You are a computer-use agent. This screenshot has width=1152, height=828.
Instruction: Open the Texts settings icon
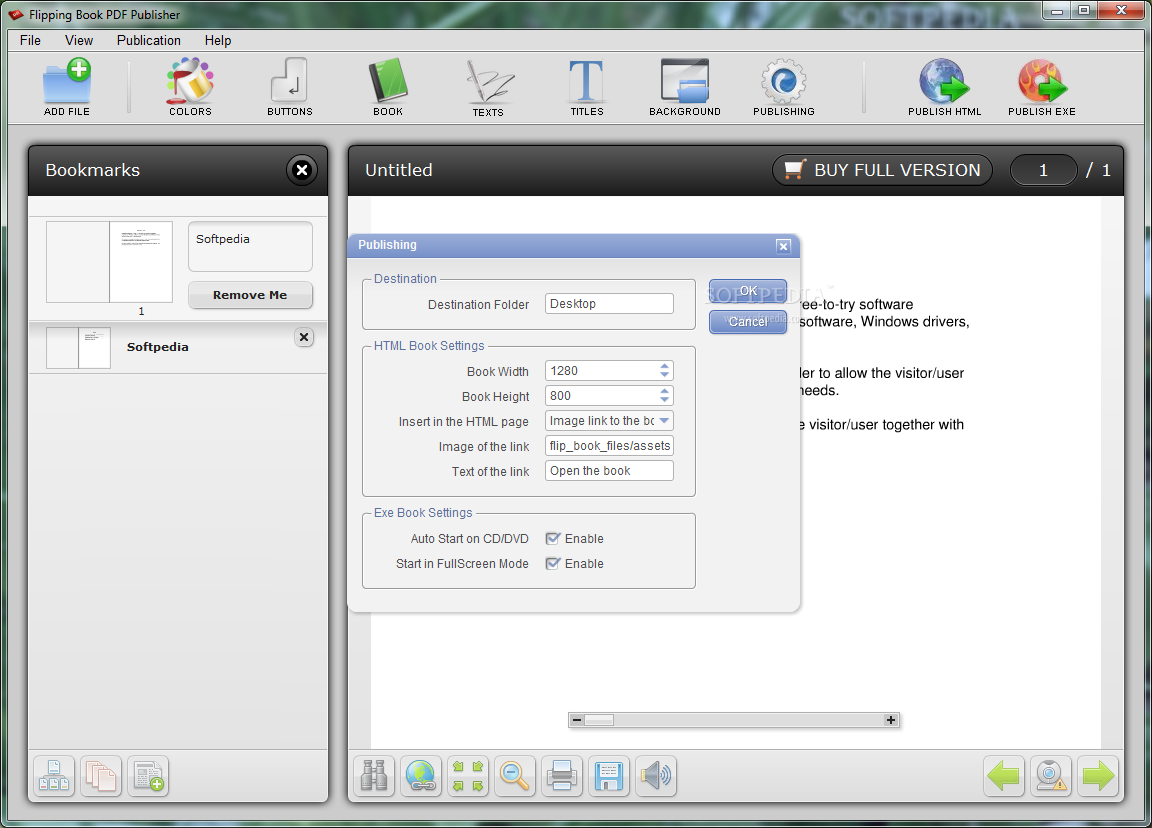click(x=489, y=87)
